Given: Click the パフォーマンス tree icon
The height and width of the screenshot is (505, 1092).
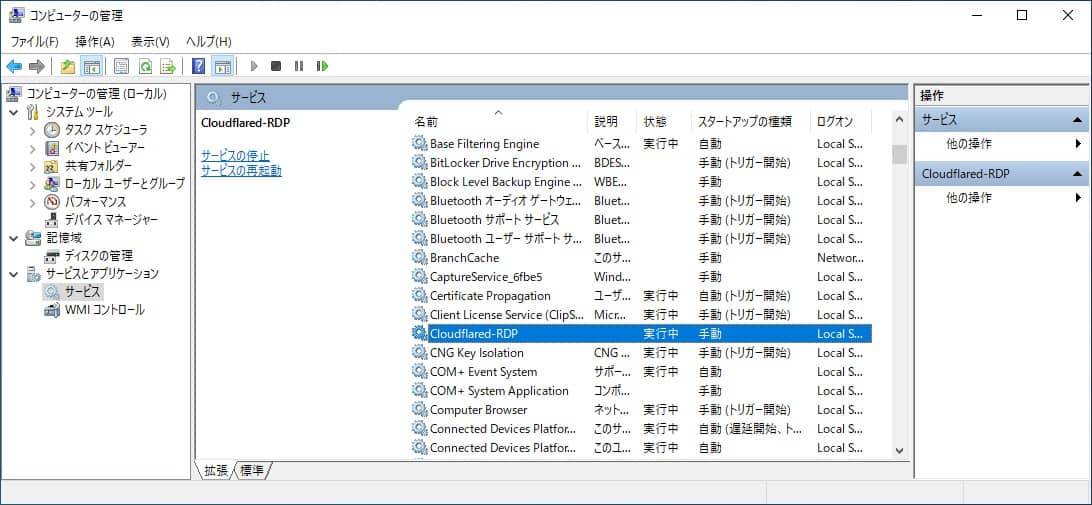Looking at the screenshot, I should coord(52,202).
